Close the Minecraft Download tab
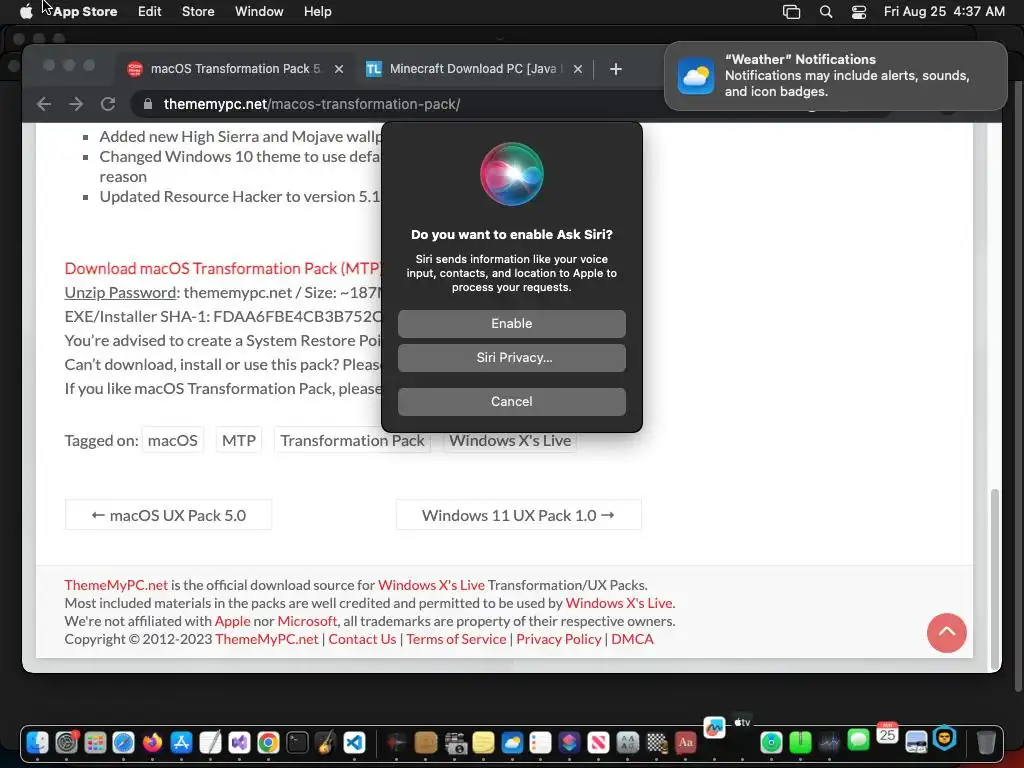 tap(577, 69)
